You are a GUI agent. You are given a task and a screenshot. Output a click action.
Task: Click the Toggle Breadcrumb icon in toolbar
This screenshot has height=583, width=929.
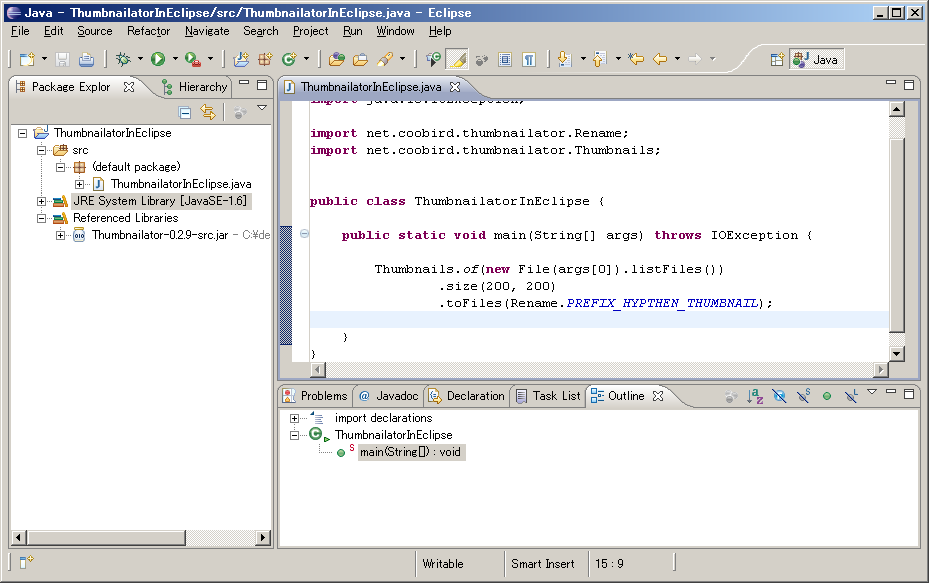(434, 59)
